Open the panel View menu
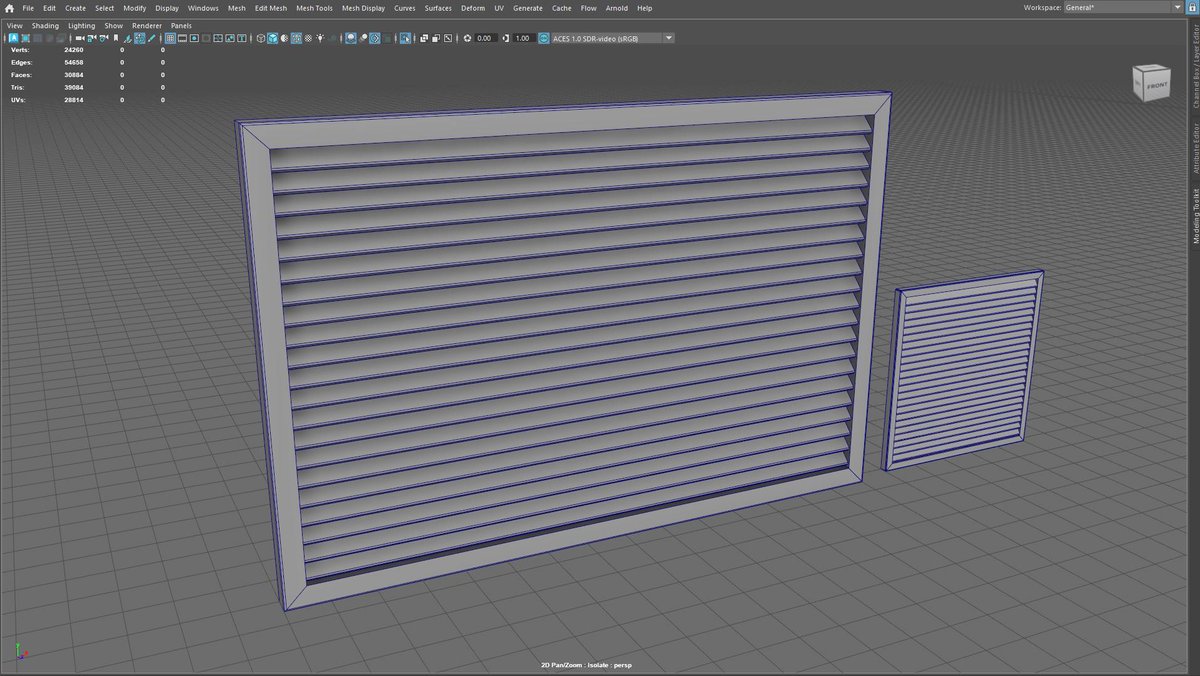The width and height of the screenshot is (1200, 676). point(15,25)
